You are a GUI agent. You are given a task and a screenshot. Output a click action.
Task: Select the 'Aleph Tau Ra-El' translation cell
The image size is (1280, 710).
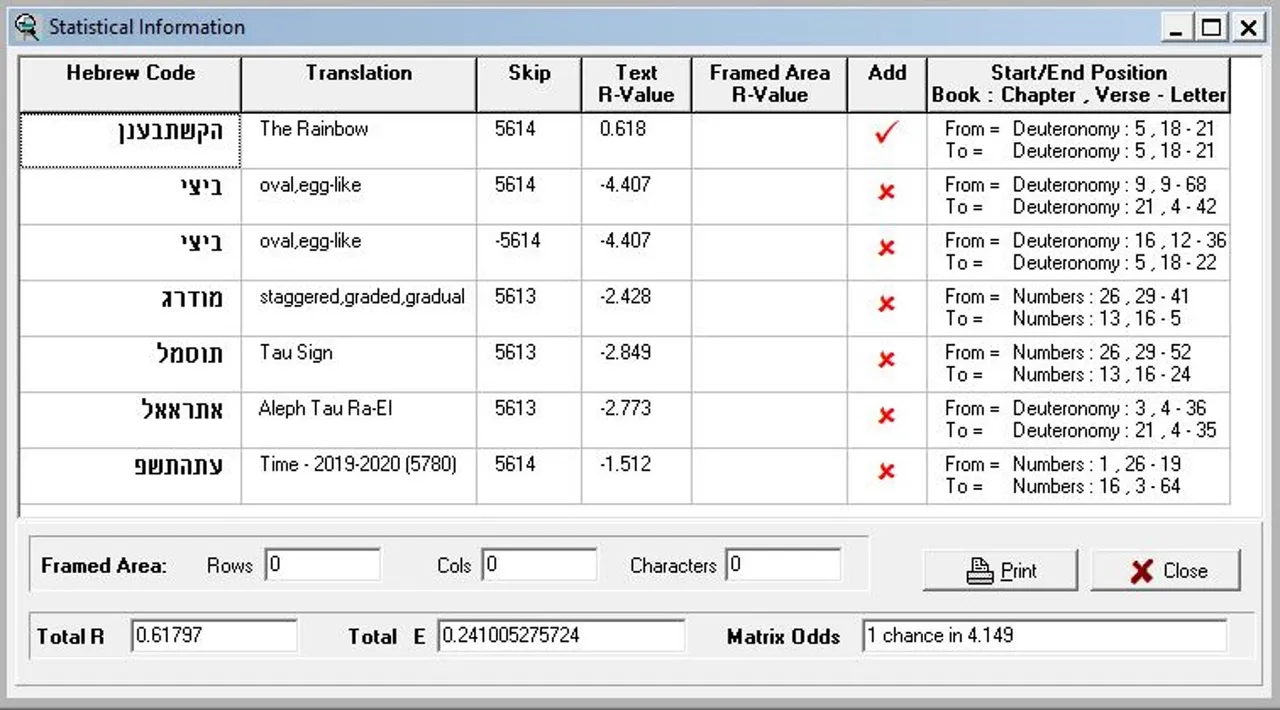click(x=359, y=420)
